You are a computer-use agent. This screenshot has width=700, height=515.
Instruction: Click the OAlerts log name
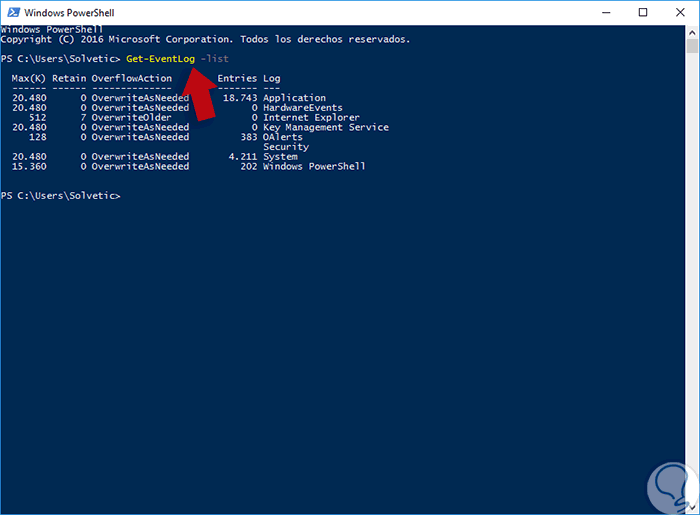(283, 137)
